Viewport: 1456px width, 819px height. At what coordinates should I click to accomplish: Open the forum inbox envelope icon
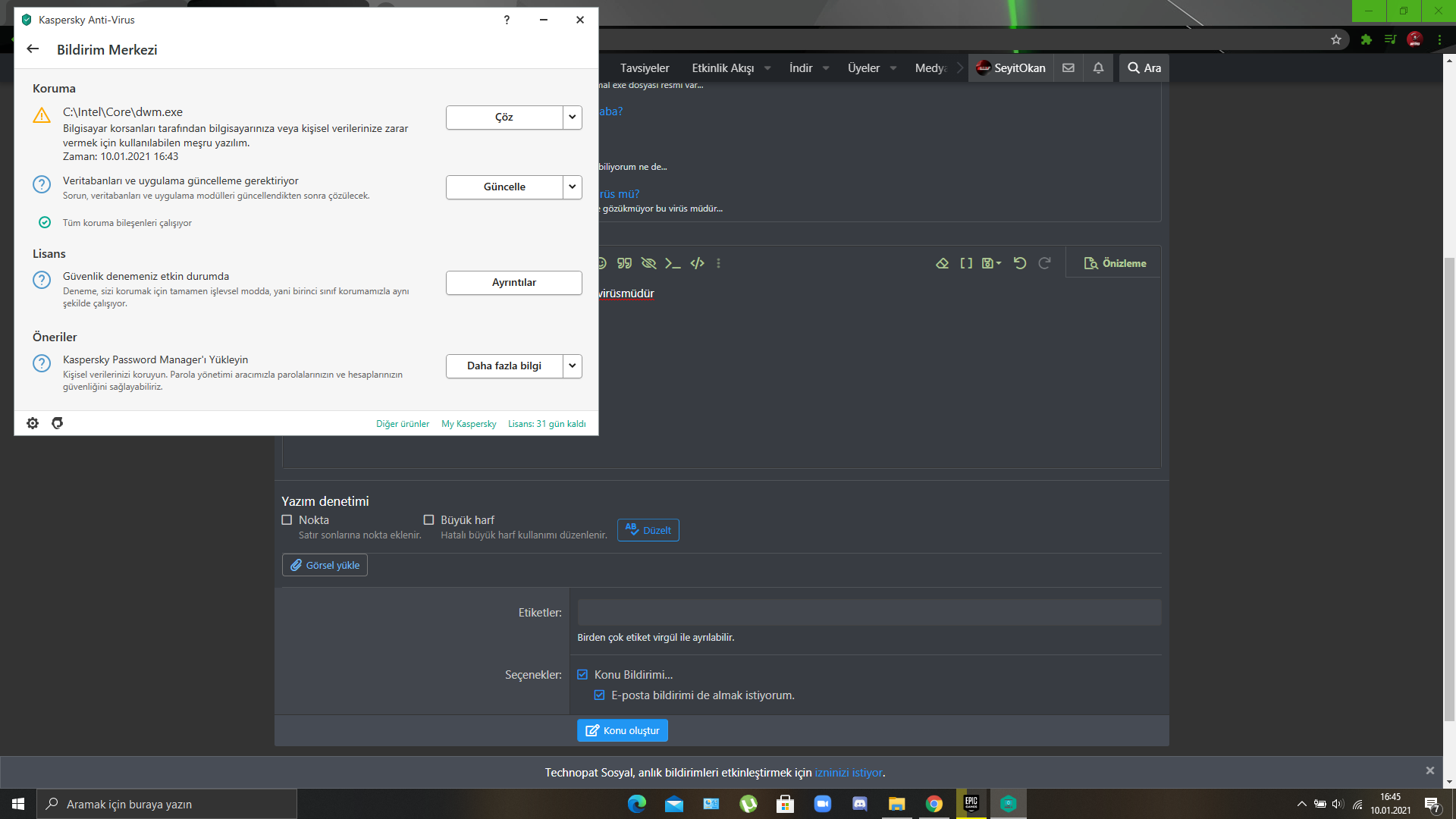click(x=1068, y=67)
